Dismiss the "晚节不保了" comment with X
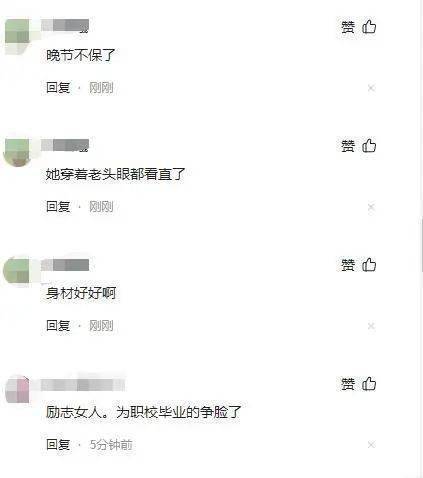The width and height of the screenshot is (423, 478). [x=371, y=88]
